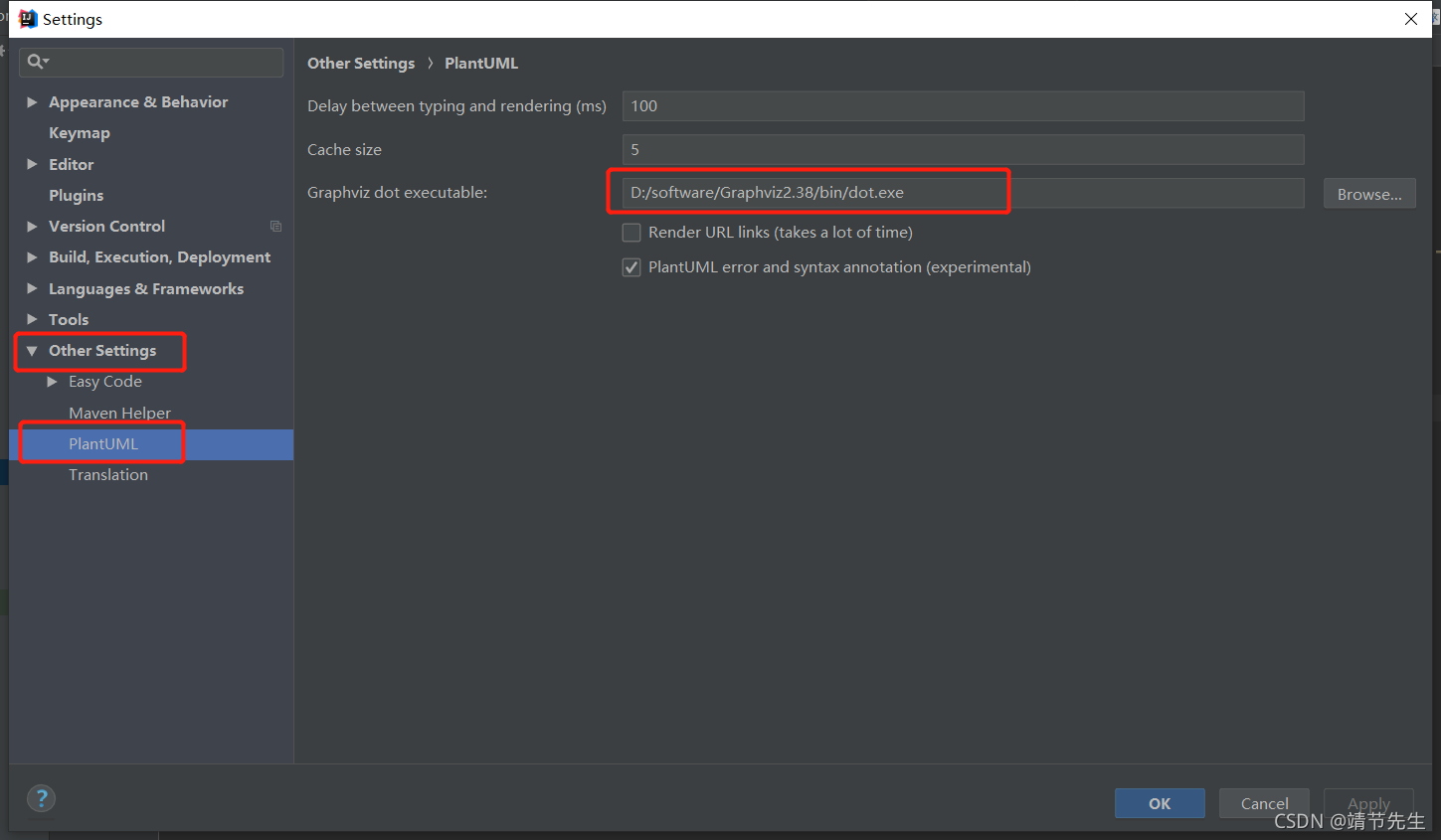Enable Render URL links checkbox

tap(631, 233)
